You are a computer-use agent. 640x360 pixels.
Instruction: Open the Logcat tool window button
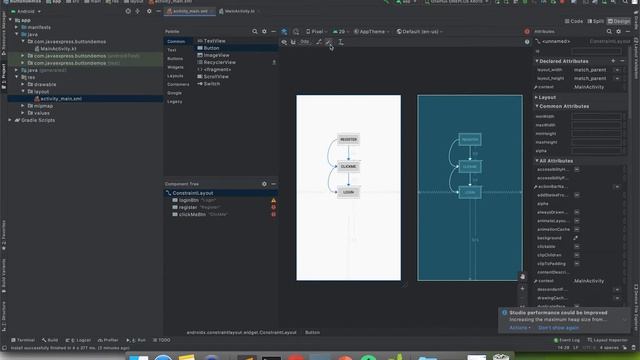[x=78, y=340]
